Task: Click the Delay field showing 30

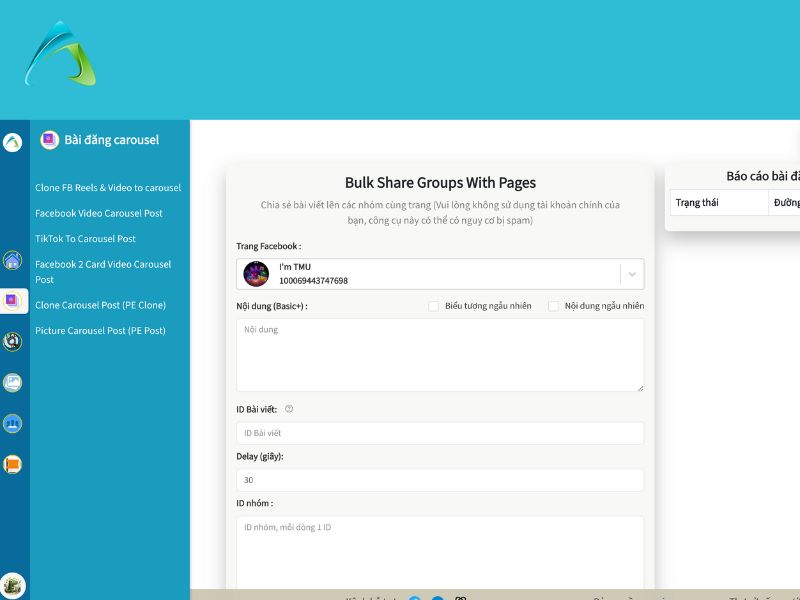Action: click(440, 480)
